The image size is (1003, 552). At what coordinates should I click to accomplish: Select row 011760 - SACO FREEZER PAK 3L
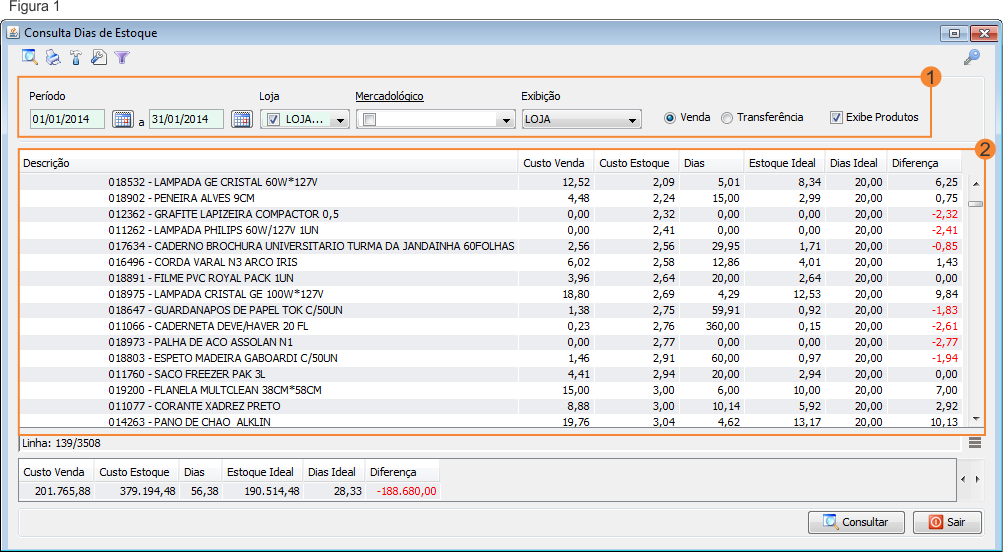coord(491,374)
